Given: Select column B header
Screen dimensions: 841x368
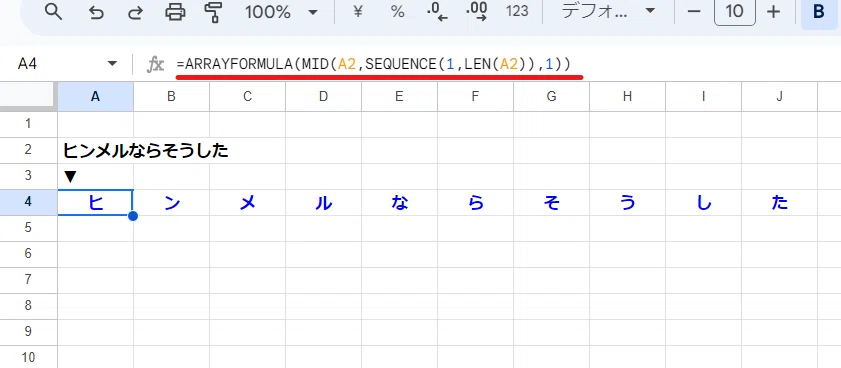Looking at the screenshot, I should (x=172, y=96).
